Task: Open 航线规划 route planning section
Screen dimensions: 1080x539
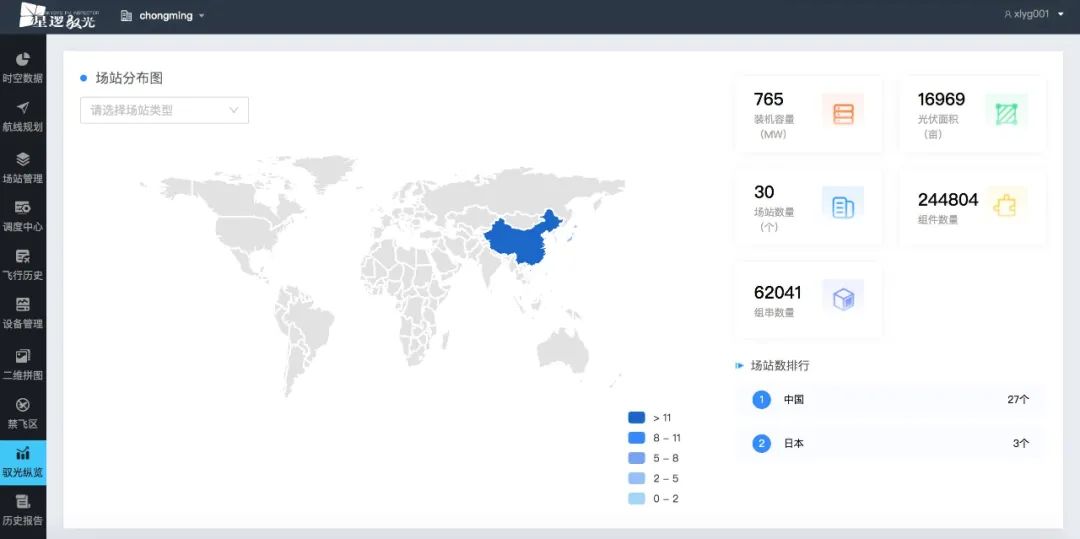Action: pyautogui.click(x=22, y=116)
